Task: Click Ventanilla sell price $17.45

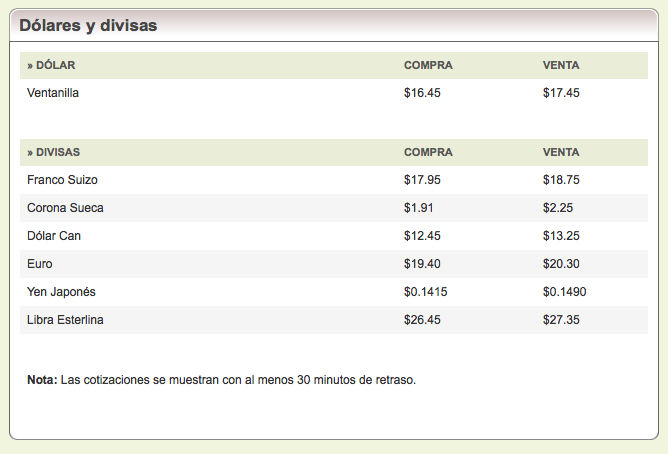Action: coord(561,93)
